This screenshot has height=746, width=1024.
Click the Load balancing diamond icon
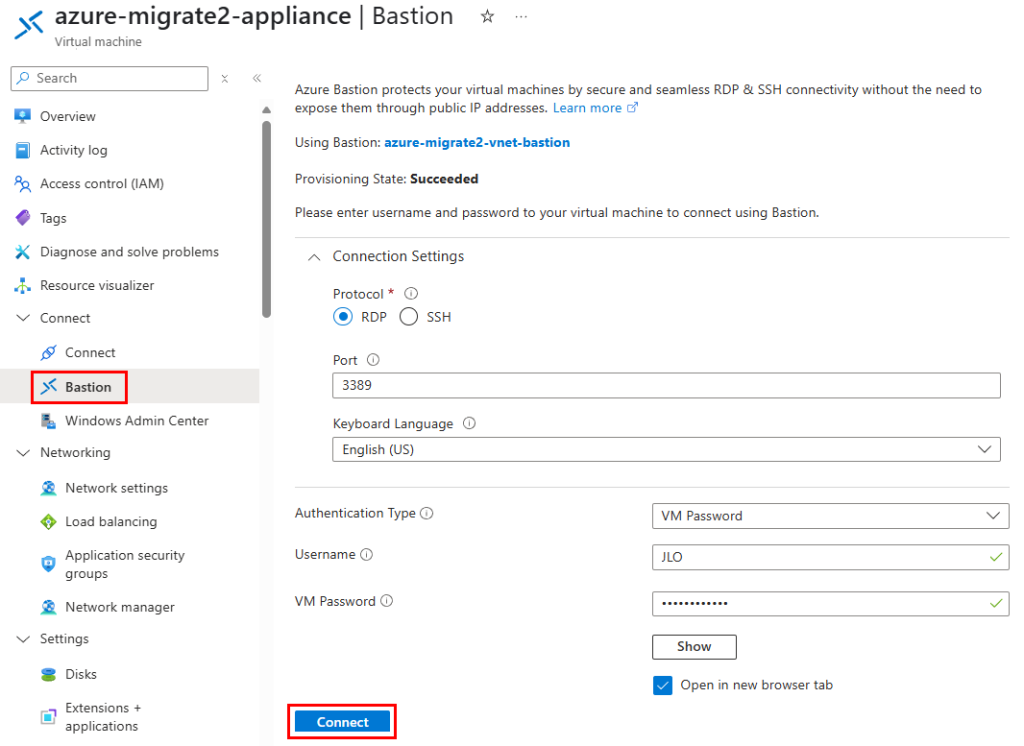[48, 521]
